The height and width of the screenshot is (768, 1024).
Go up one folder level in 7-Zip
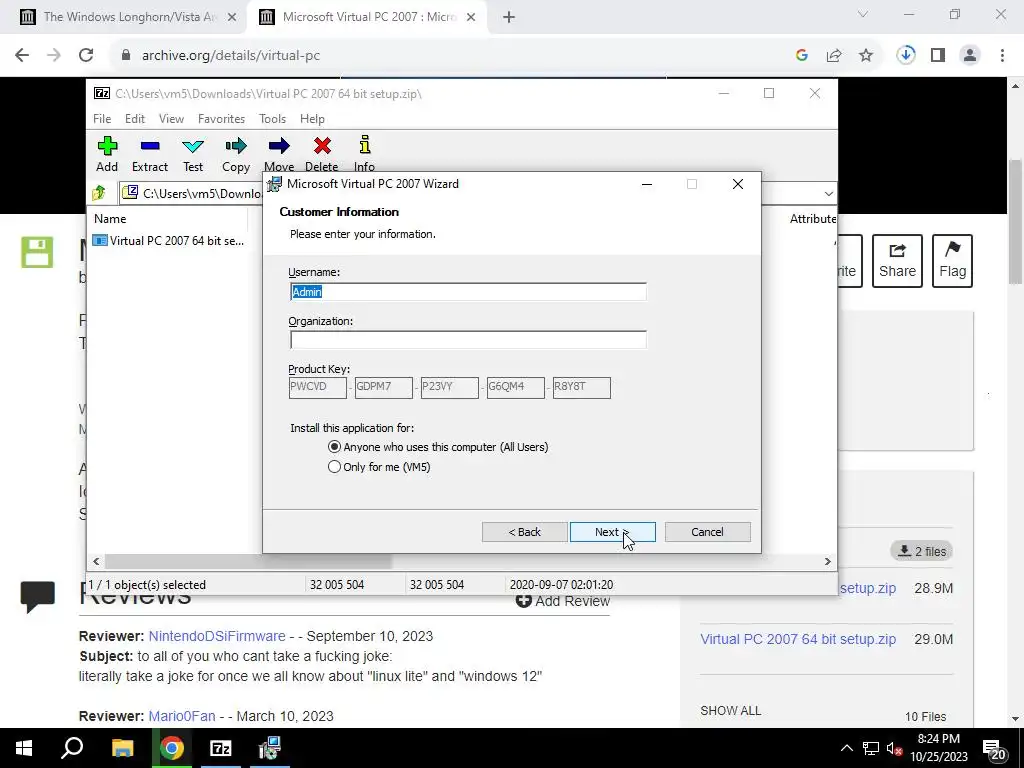(x=99, y=193)
